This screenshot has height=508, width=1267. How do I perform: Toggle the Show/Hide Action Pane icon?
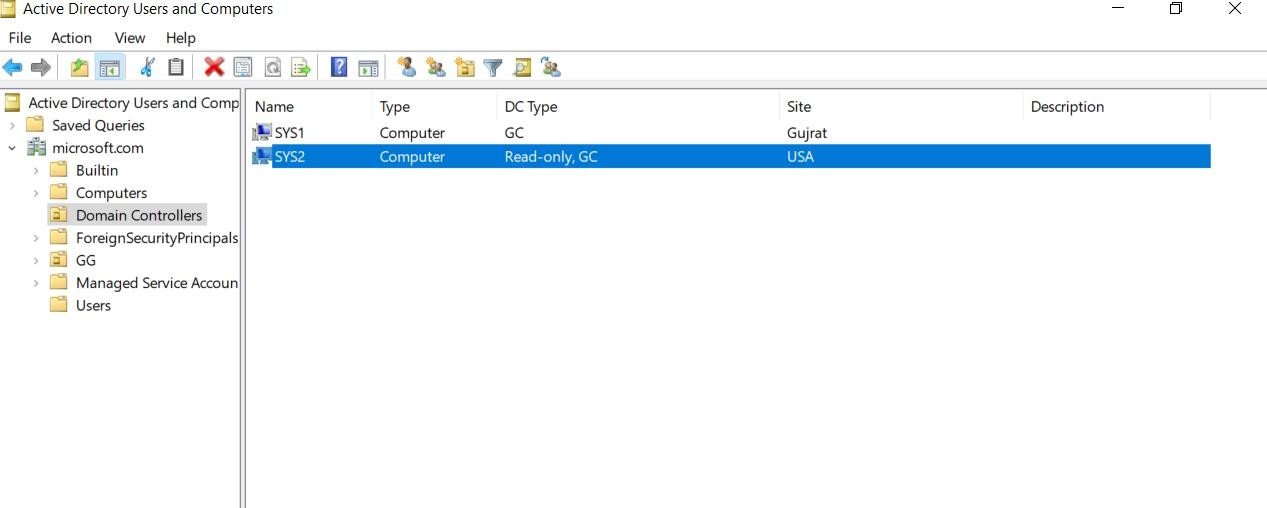point(369,68)
